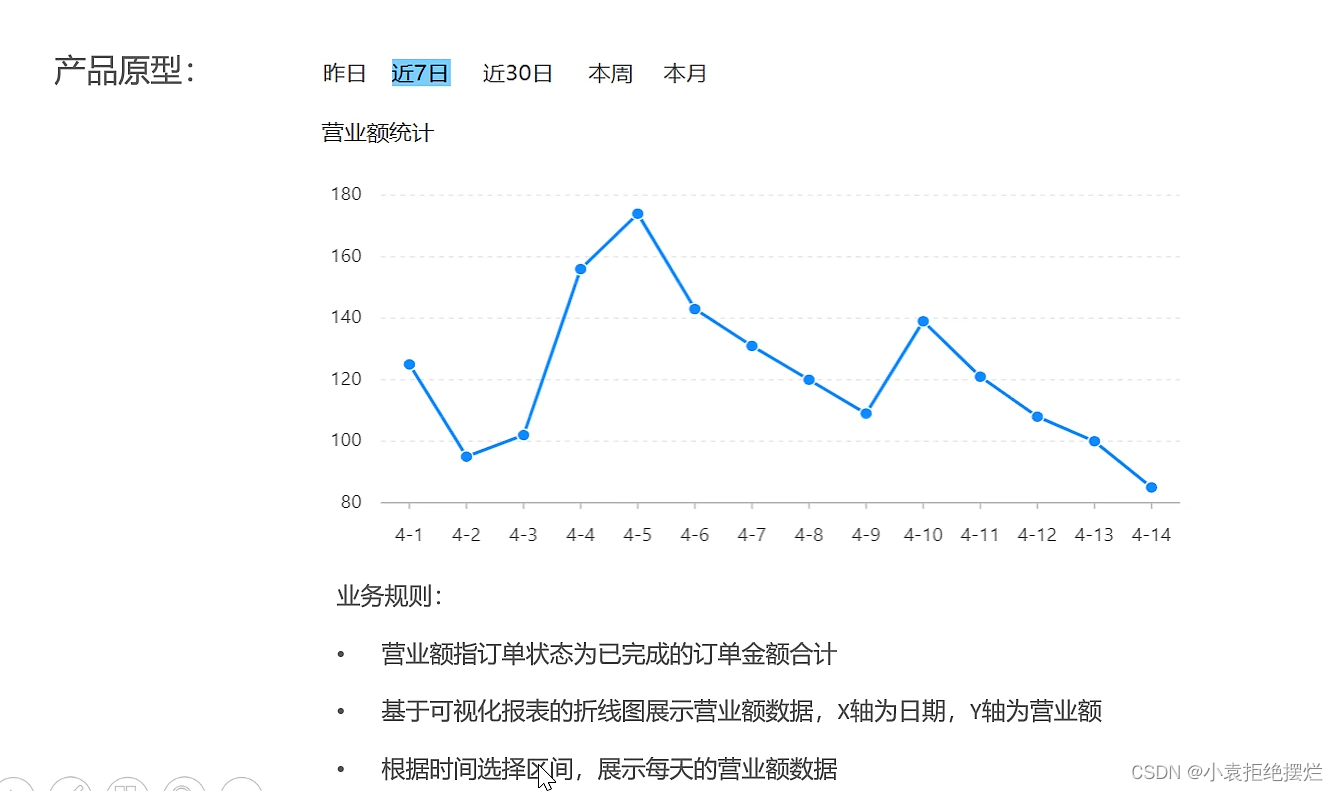Select the 昨日 time filter
Image resolution: width=1338 pixels, height=791 pixels.
point(344,72)
